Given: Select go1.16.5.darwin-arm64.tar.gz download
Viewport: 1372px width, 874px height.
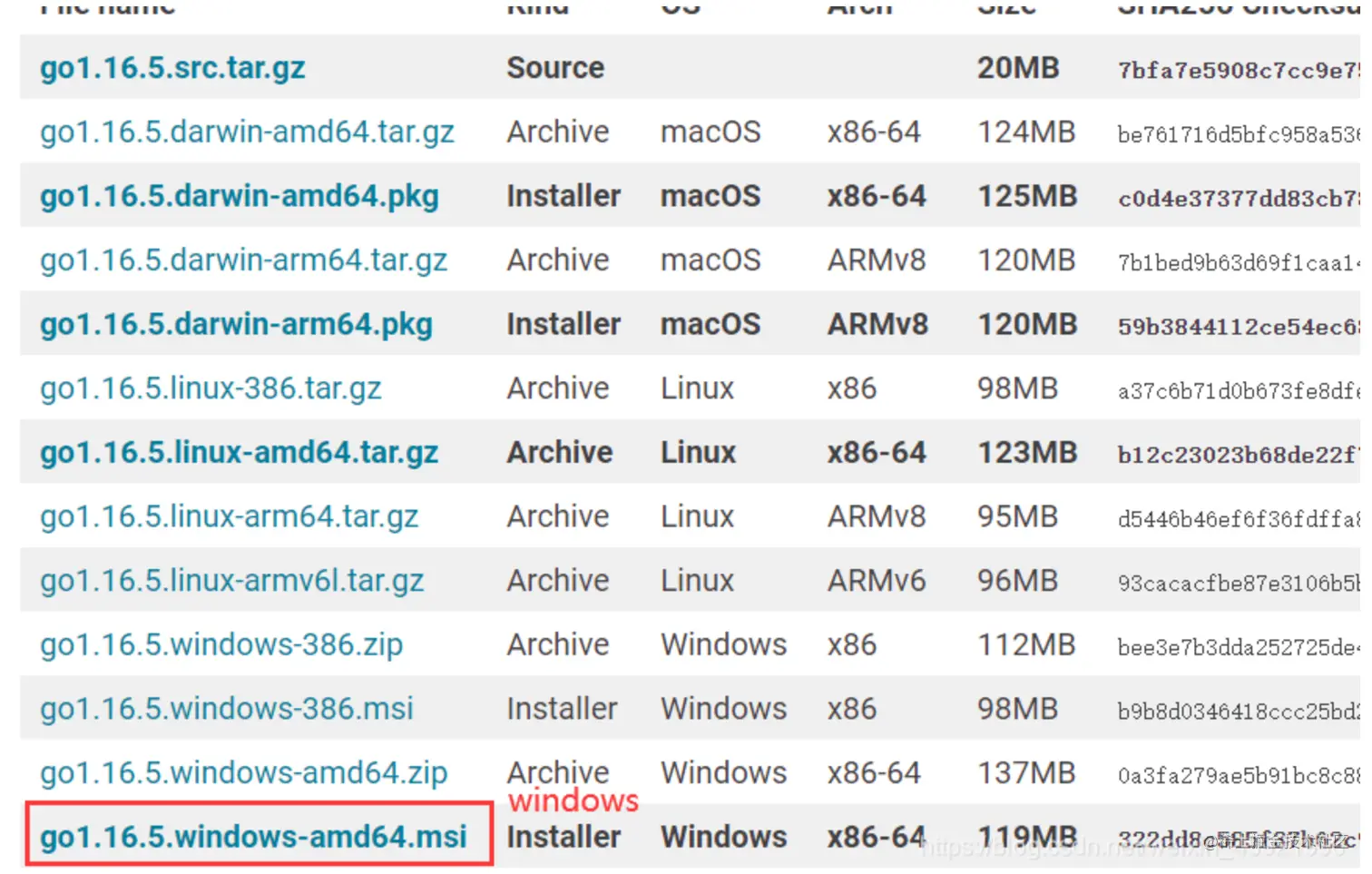Looking at the screenshot, I should 243,260.
